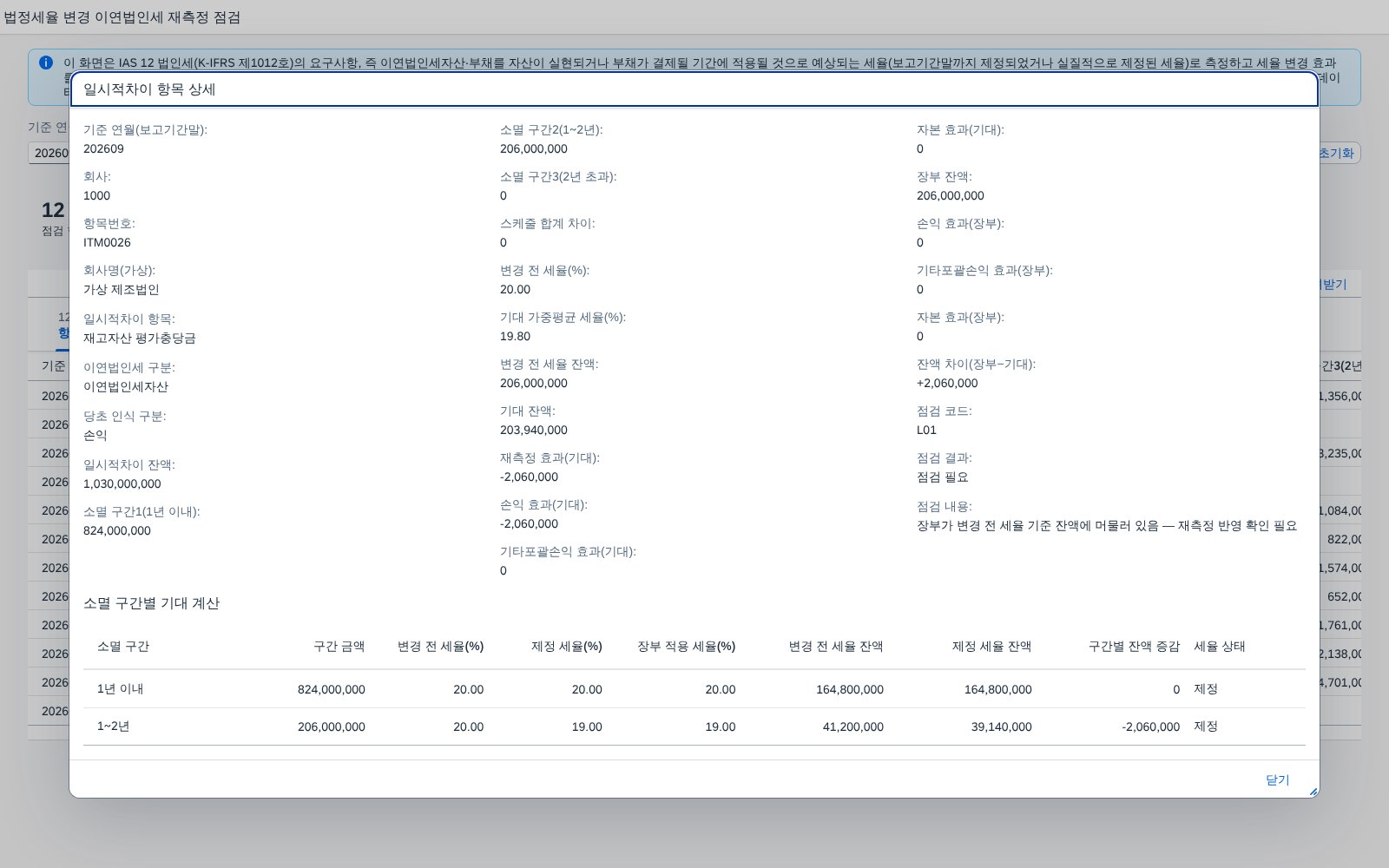The height and width of the screenshot is (868, 1389).
Task: Click the 이연법인세자산 classification value
Action: [126, 386]
